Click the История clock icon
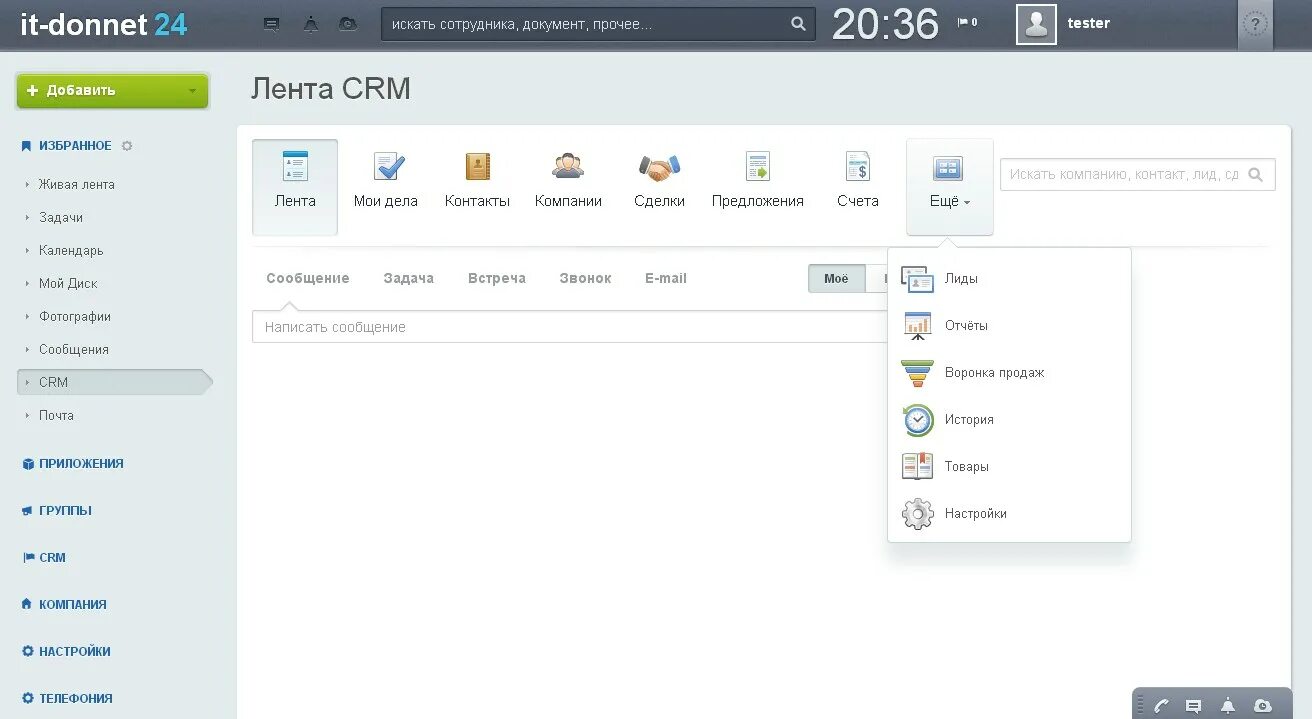This screenshot has height=719, width=1312. coord(917,420)
